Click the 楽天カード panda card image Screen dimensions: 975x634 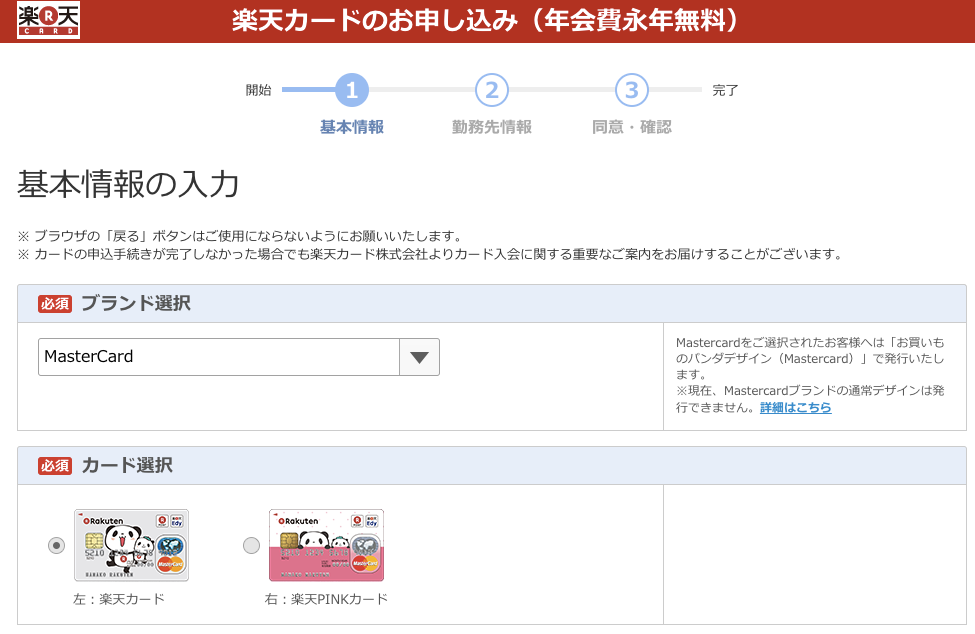point(131,545)
